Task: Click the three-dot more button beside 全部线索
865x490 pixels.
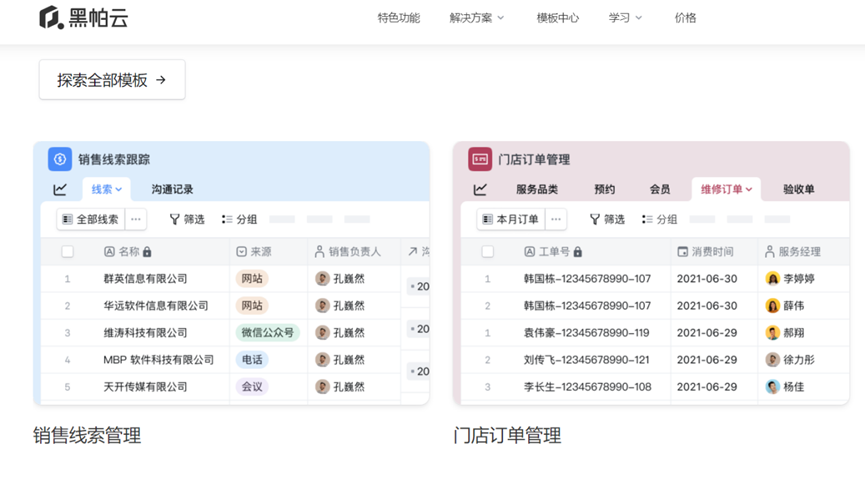Action: [x=136, y=219]
